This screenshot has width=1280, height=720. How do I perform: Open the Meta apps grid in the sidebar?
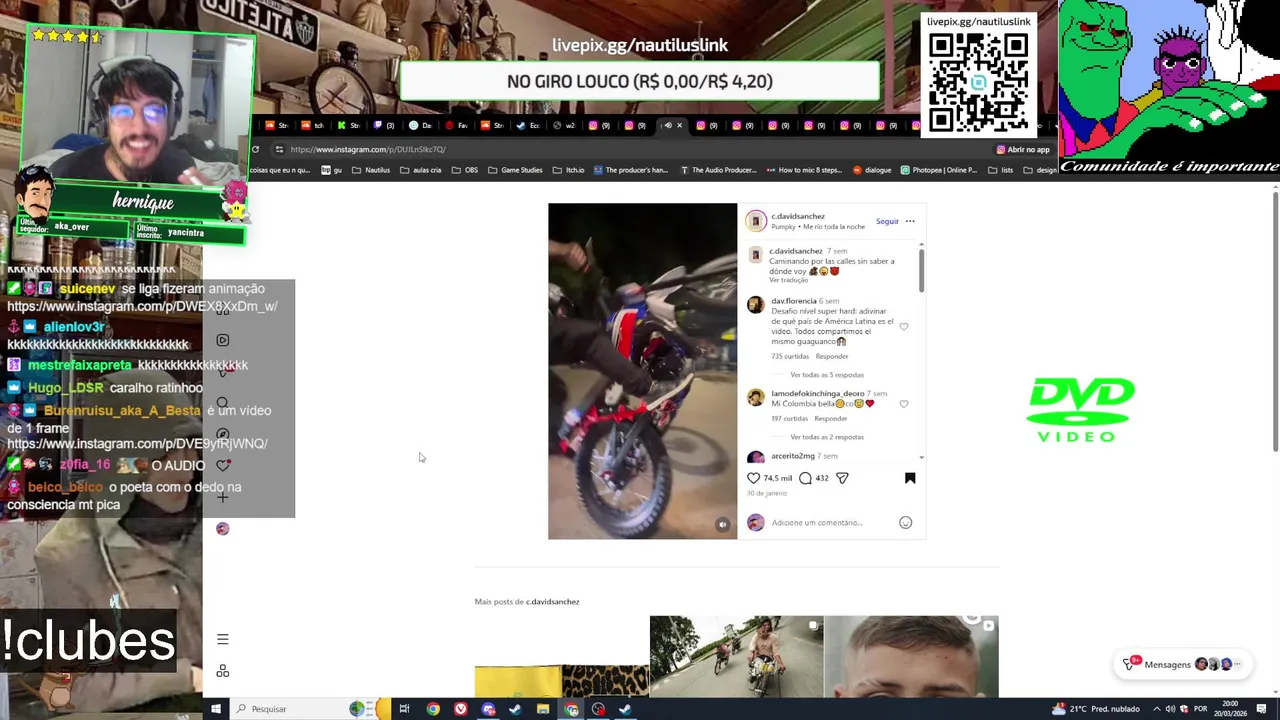[x=222, y=671]
